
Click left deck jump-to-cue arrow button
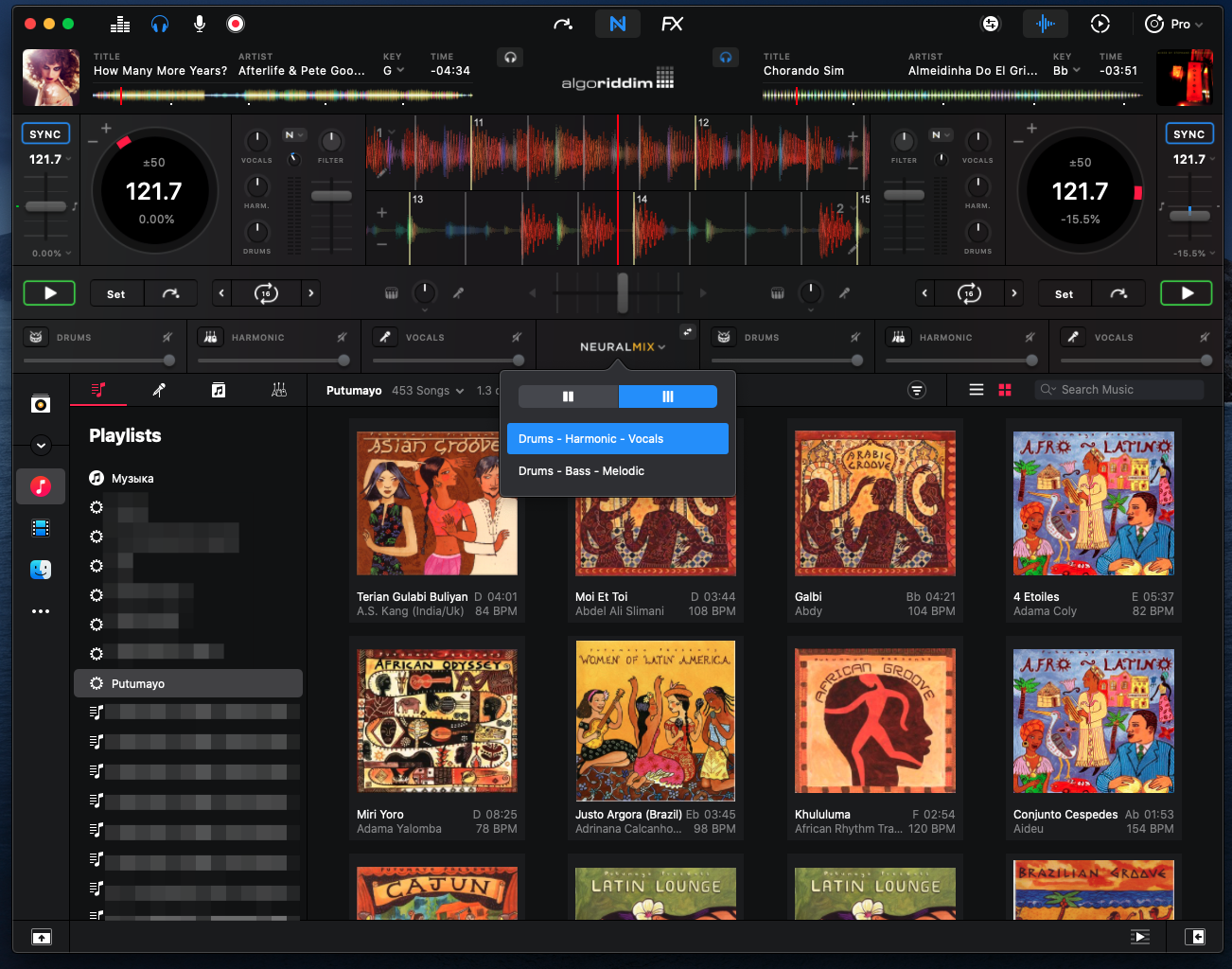171,294
